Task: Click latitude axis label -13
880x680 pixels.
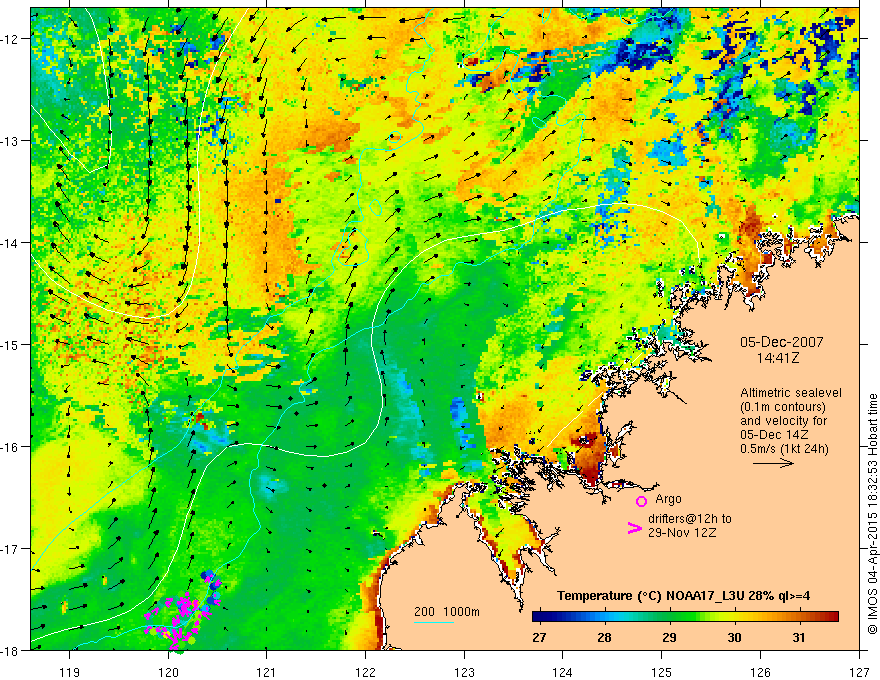Action: (11, 141)
